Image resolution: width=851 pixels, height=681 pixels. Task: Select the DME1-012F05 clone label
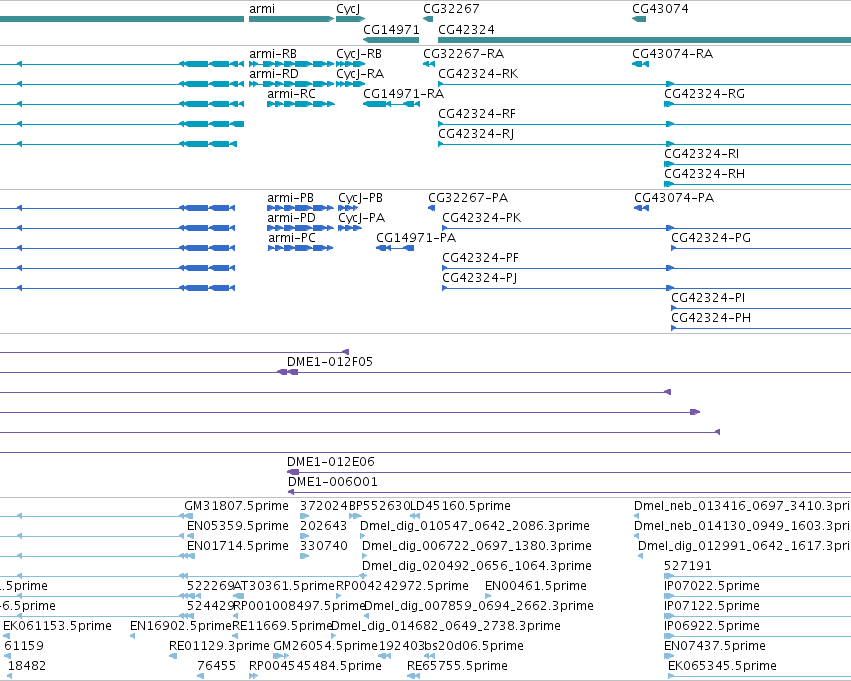(x=330, y=362)
